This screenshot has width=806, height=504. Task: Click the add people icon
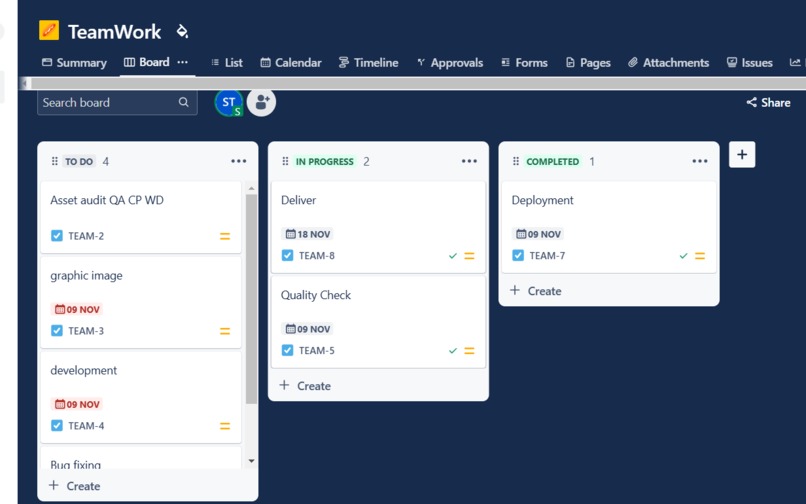(262, 102)
